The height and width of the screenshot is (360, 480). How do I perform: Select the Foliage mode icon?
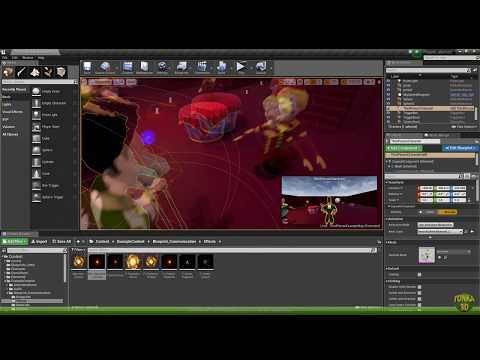[x=48, y=72]
